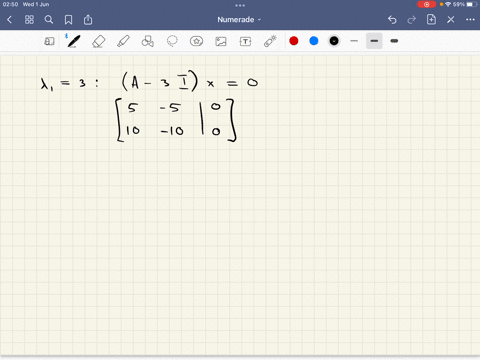Close editing mode with the X icon

(451, 20)
